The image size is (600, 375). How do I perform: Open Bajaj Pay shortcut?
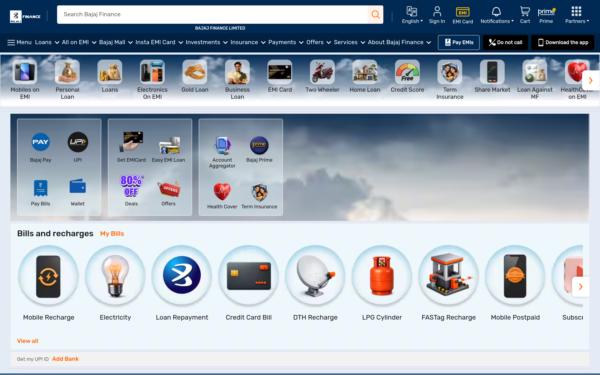tap(41, 142)
